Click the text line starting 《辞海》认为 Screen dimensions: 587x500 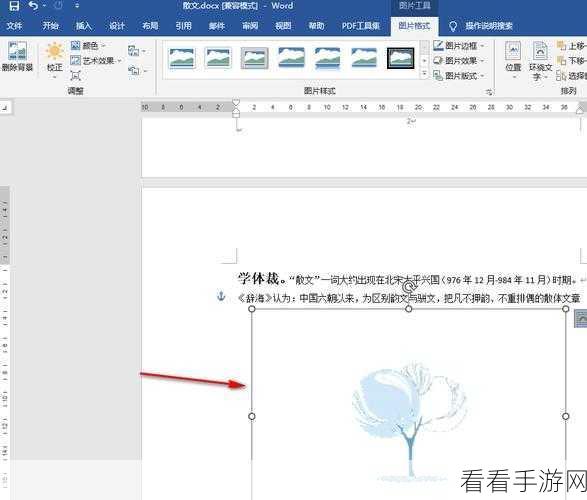(409, 298)
